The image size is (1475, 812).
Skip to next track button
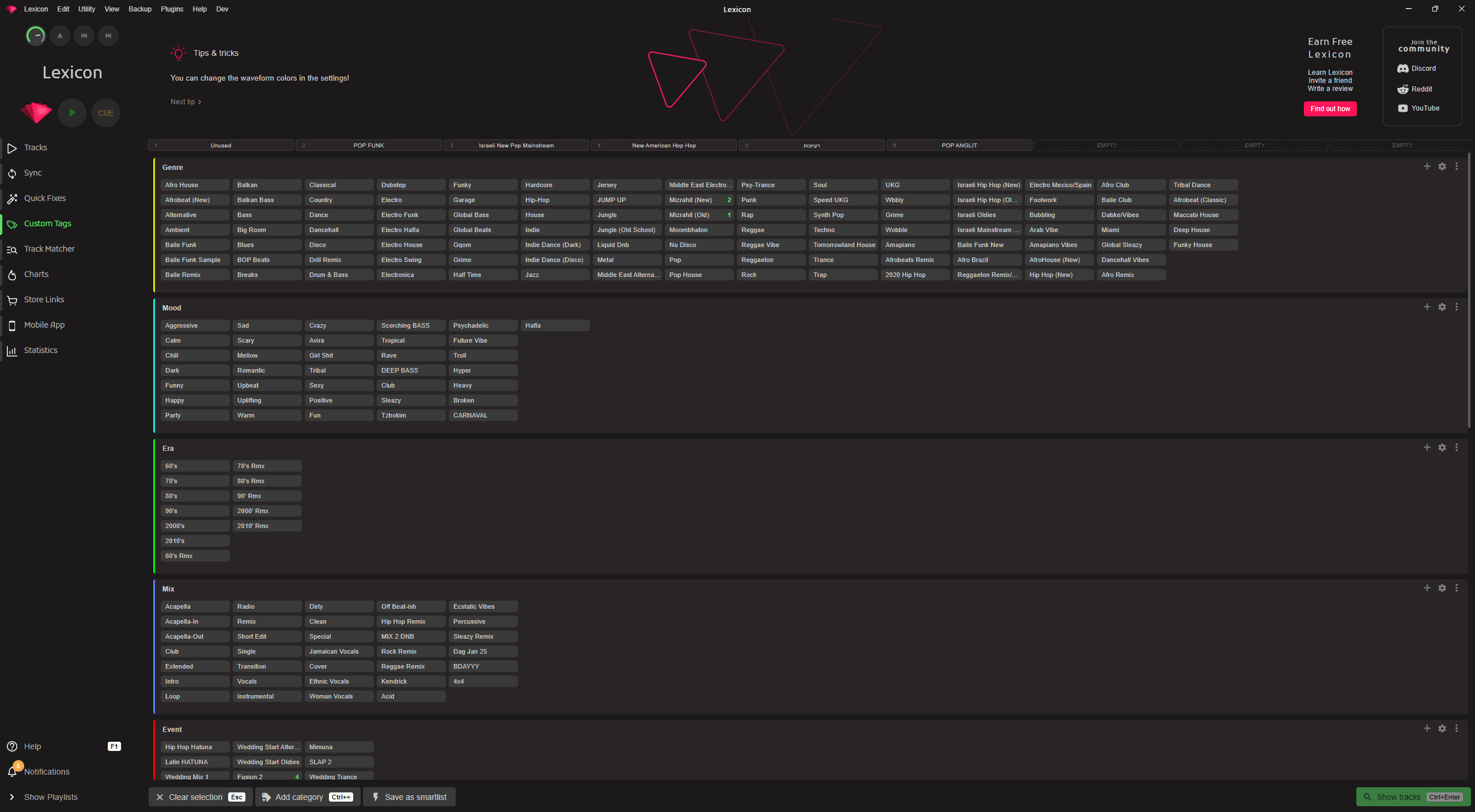(108, 36)
